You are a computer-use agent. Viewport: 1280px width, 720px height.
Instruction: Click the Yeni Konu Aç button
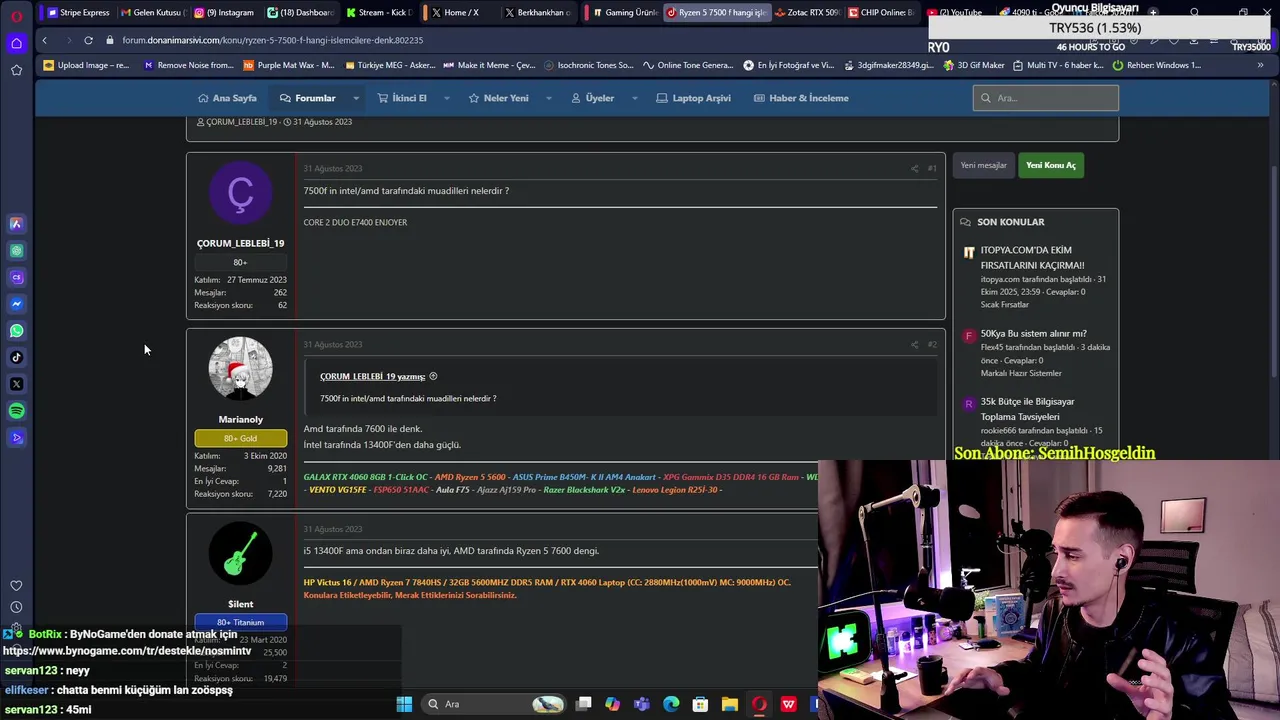point(1050,165)
